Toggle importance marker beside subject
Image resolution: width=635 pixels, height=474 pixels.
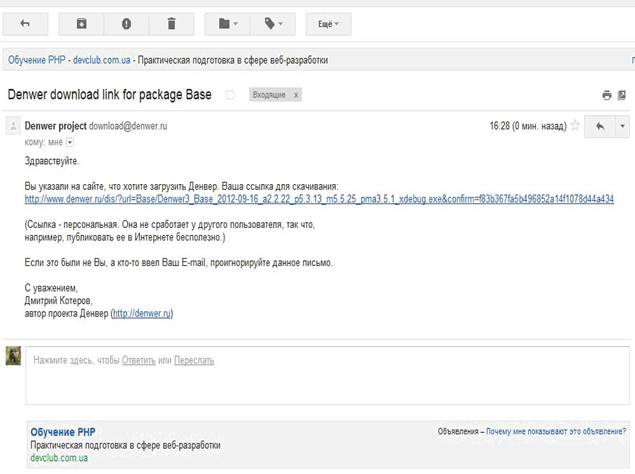pos(230,95)
